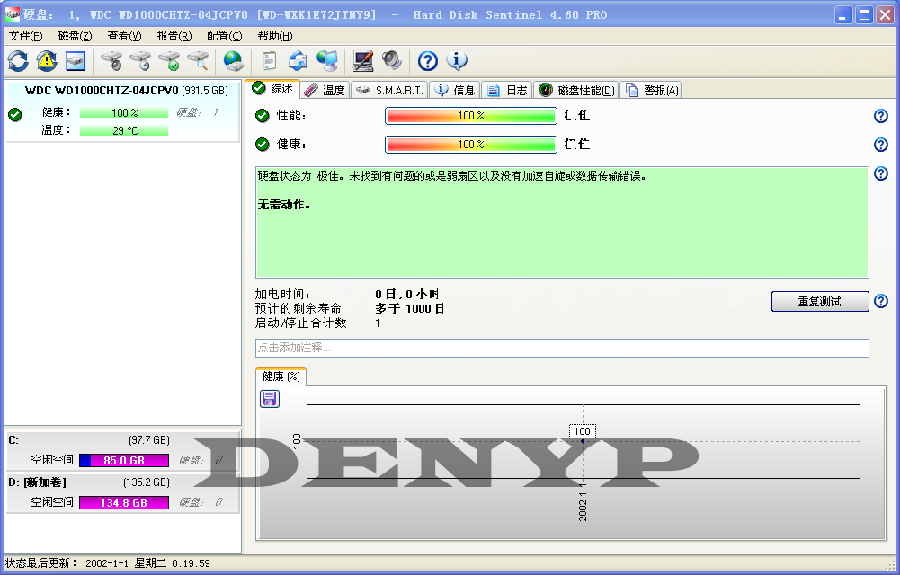Viewport: 900px width, 575px height.
Task: Click the speaker toolbar icon
Action: 391,60
